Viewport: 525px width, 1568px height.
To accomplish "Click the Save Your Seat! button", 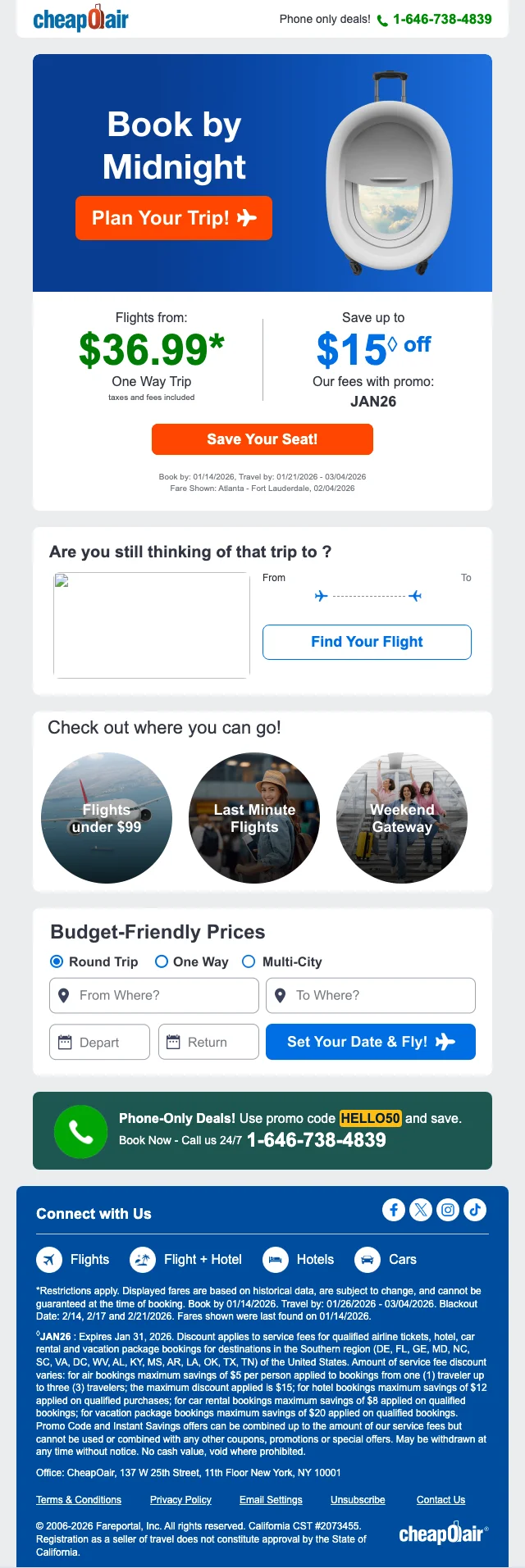I will 262,439.
